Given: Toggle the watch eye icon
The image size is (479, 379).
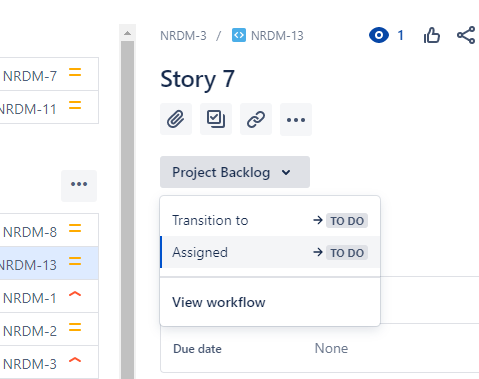Looking at the screenshot, I should (379, 35).
